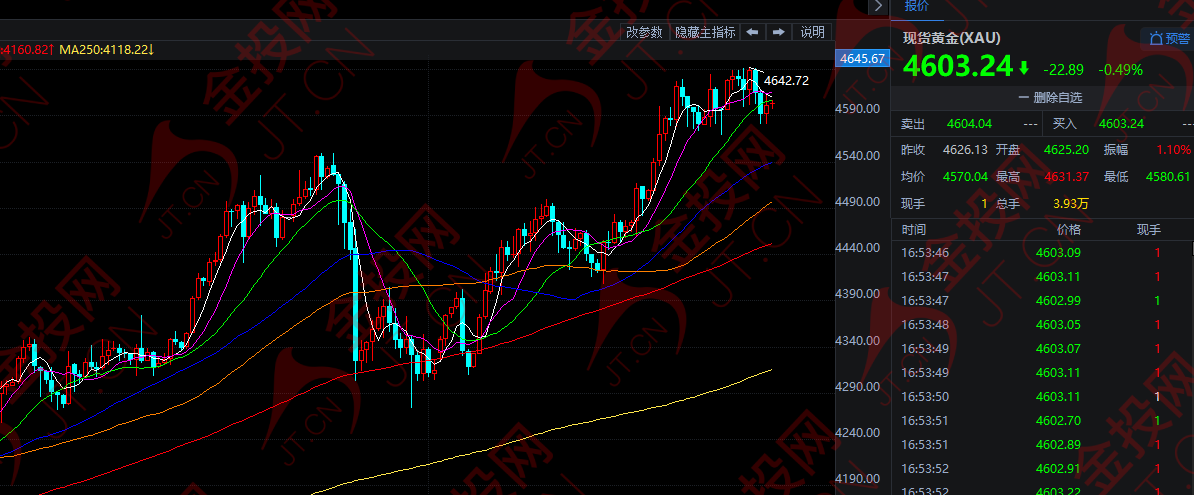The image size is (1194, 495).
Task: Open the 说明 description button
Action: (x=812, y=32)
